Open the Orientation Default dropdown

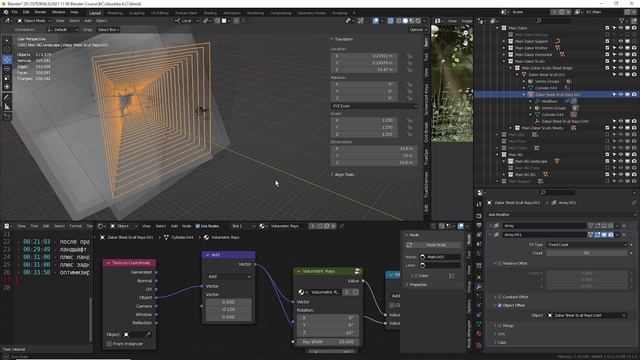[x=63, y=30]
